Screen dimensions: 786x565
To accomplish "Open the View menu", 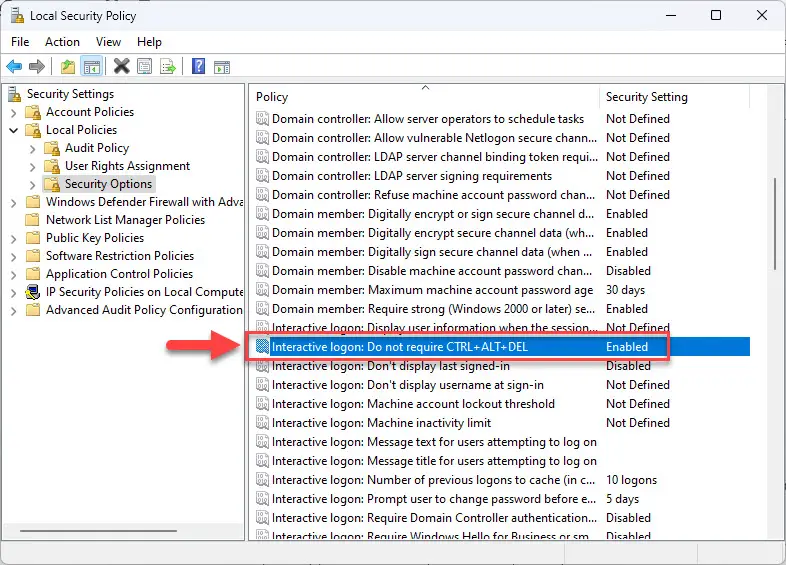I will (x=108, y=42).
